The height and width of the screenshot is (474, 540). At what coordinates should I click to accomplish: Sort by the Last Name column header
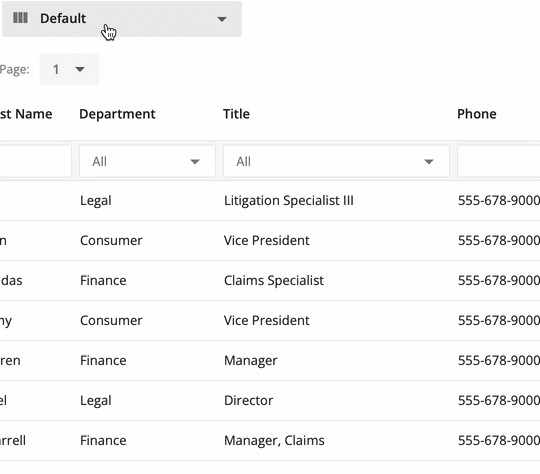[x=26, y=114]
